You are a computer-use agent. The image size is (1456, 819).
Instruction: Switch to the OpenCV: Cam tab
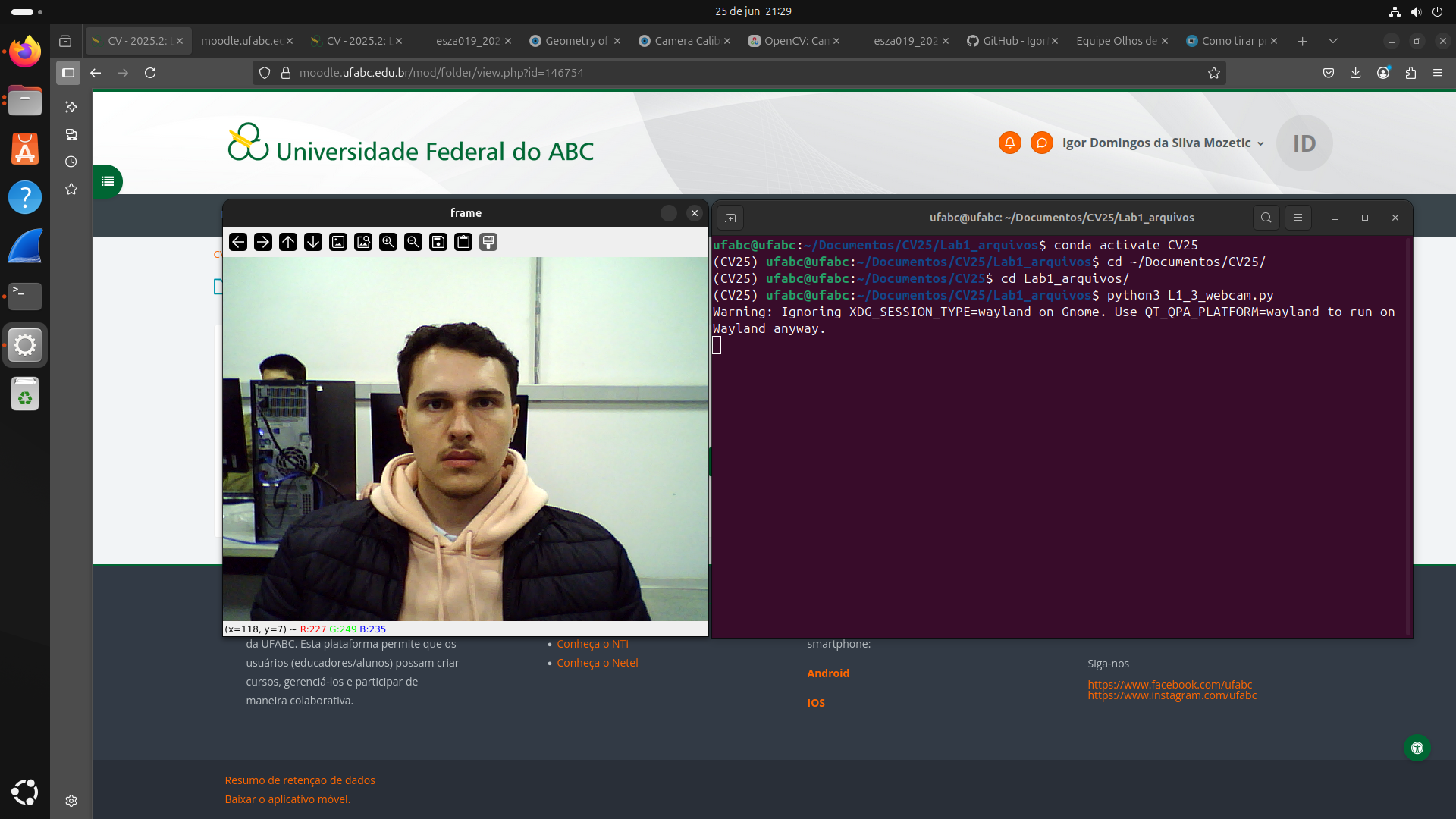coord(795,41)
